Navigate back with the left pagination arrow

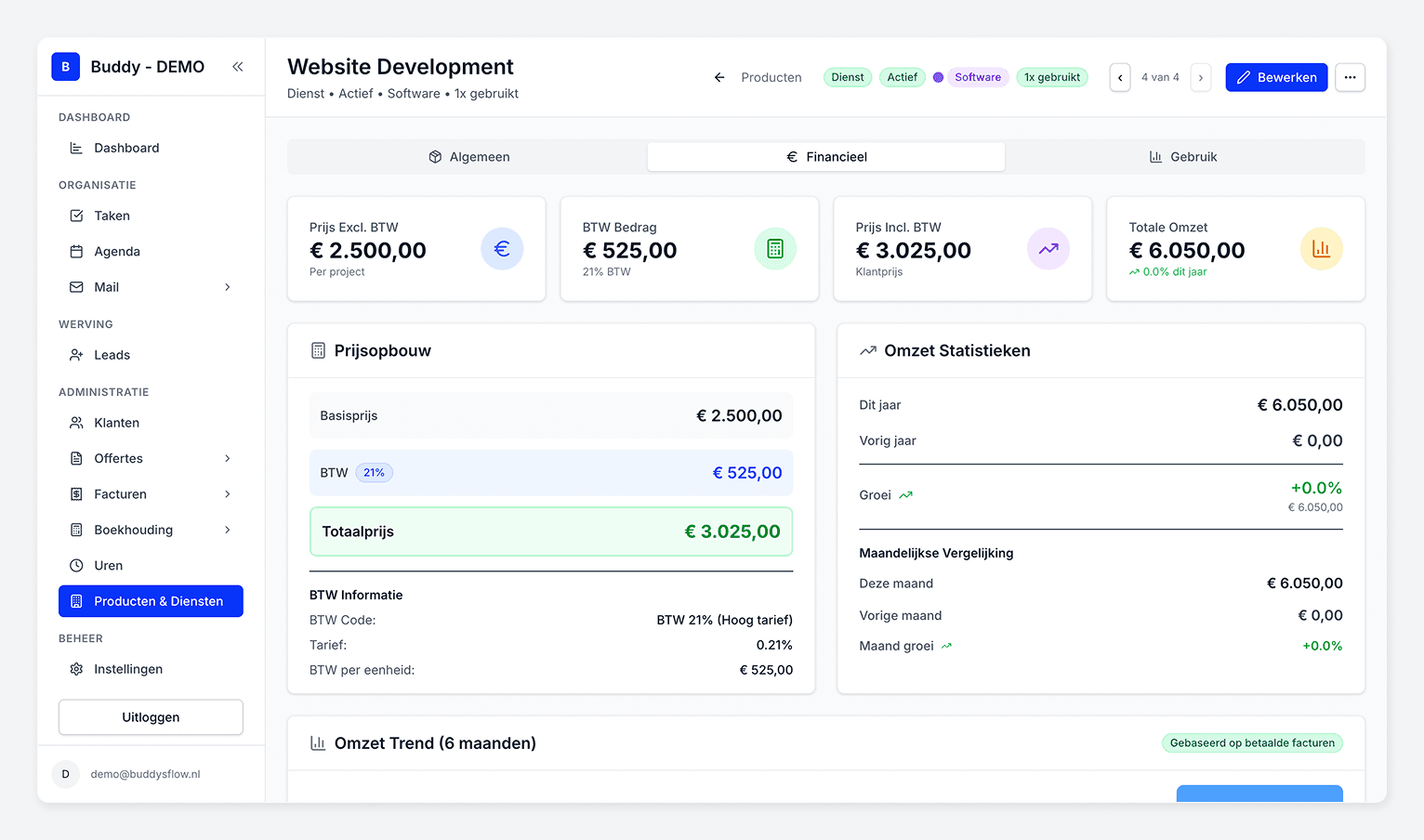(1120, 77)
